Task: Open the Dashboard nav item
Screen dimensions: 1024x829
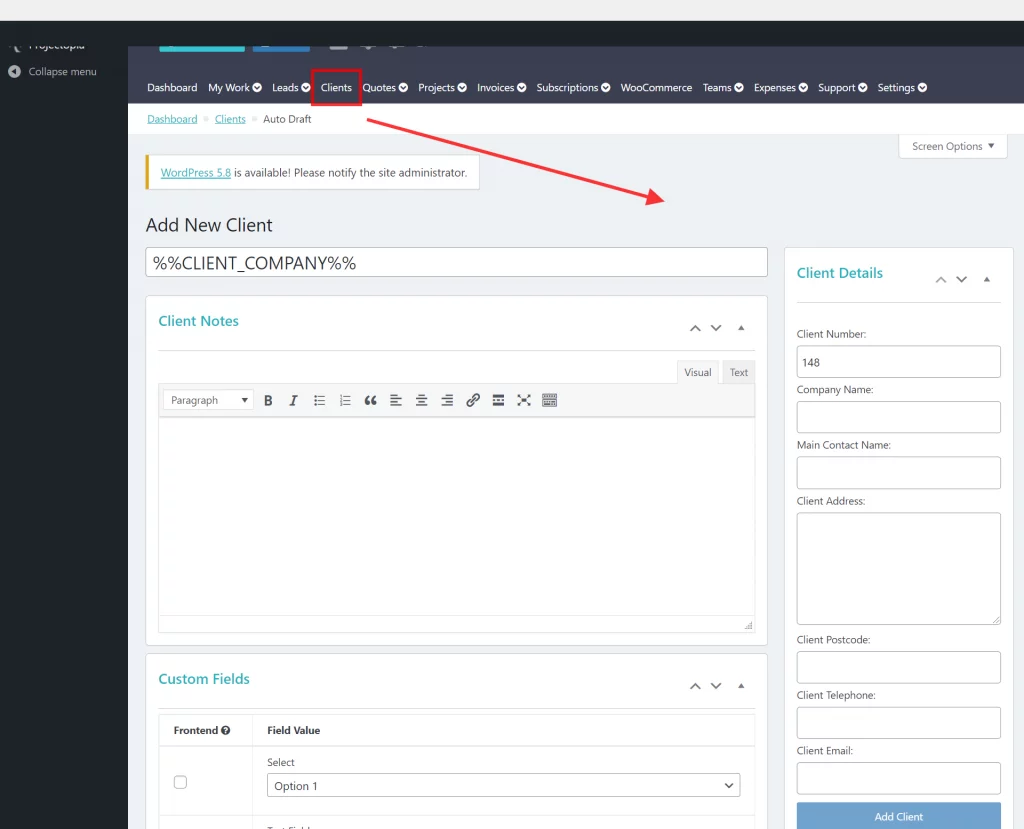Action: (x=172, y=88)
